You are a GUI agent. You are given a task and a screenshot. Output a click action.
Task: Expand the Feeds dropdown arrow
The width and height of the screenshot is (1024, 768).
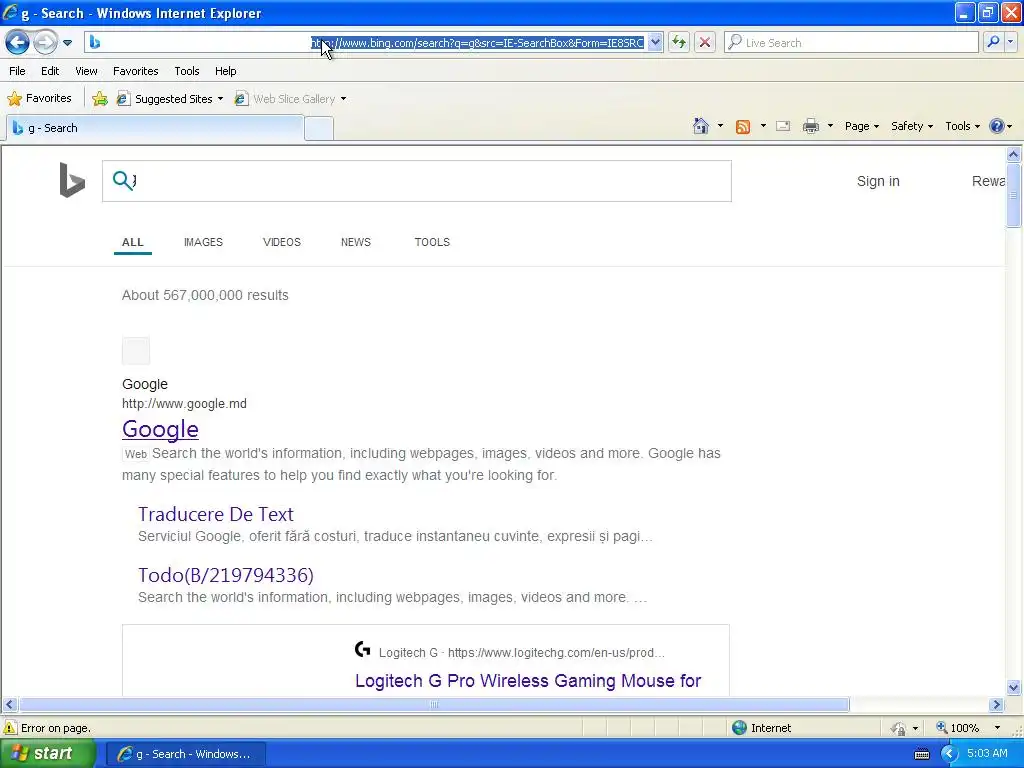pyautogui.click(x=763, y=126)
